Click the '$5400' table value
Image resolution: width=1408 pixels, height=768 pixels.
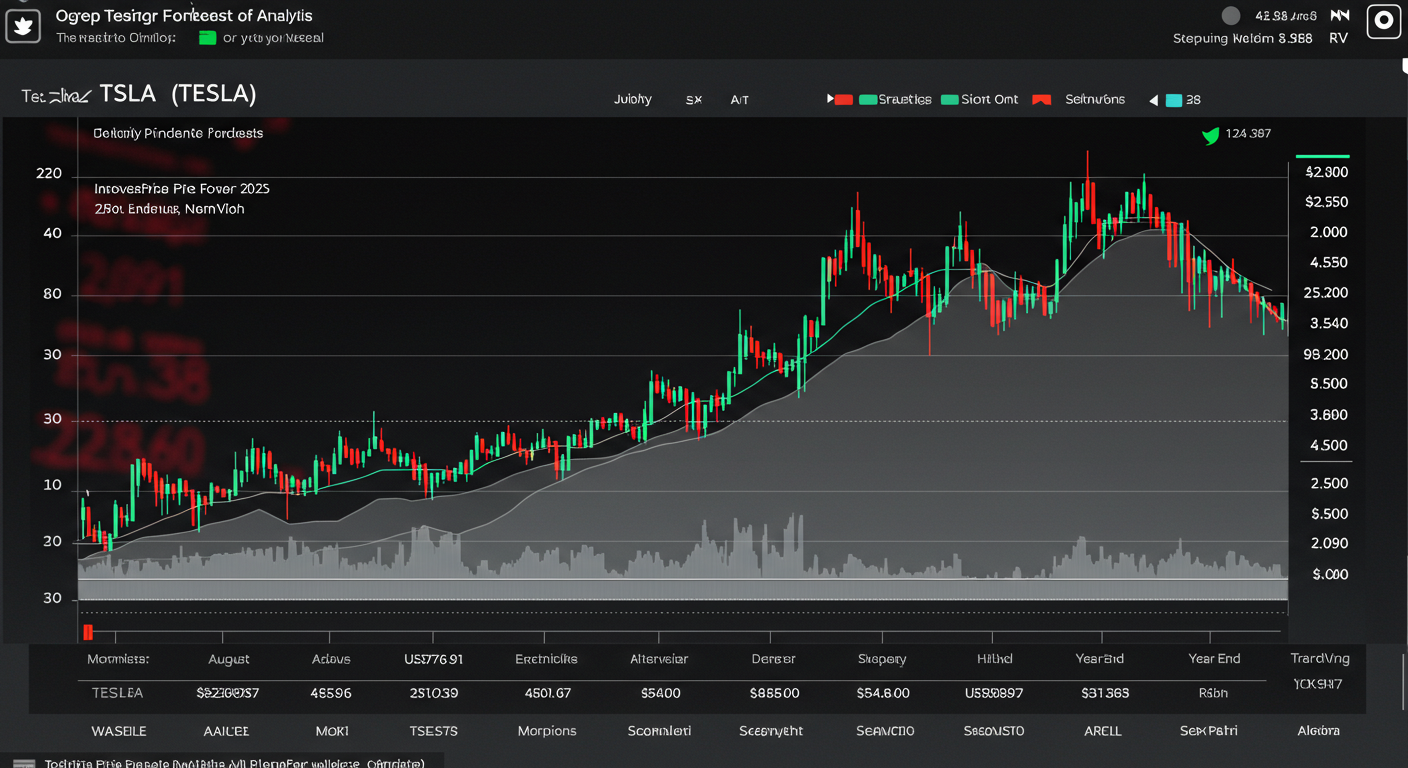click(x=660, y=692)
